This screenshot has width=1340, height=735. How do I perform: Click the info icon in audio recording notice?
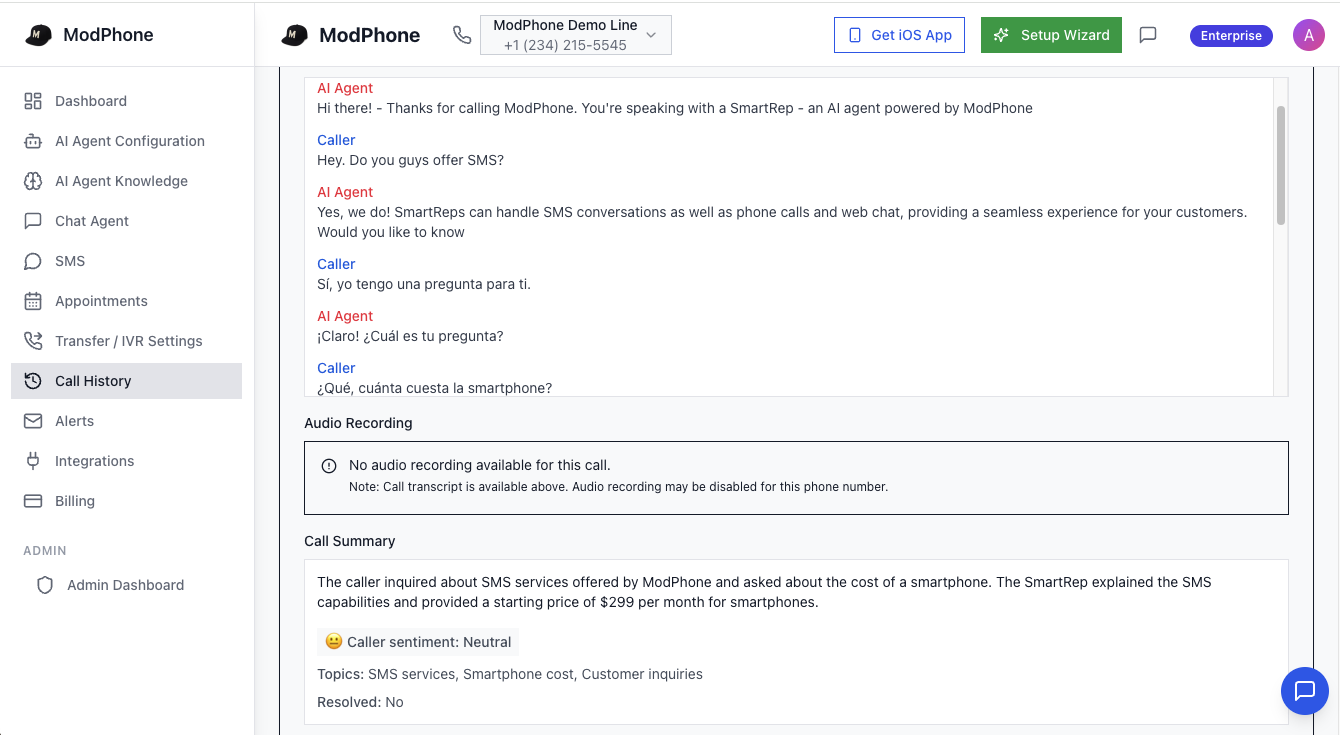[x=329, y=466]
